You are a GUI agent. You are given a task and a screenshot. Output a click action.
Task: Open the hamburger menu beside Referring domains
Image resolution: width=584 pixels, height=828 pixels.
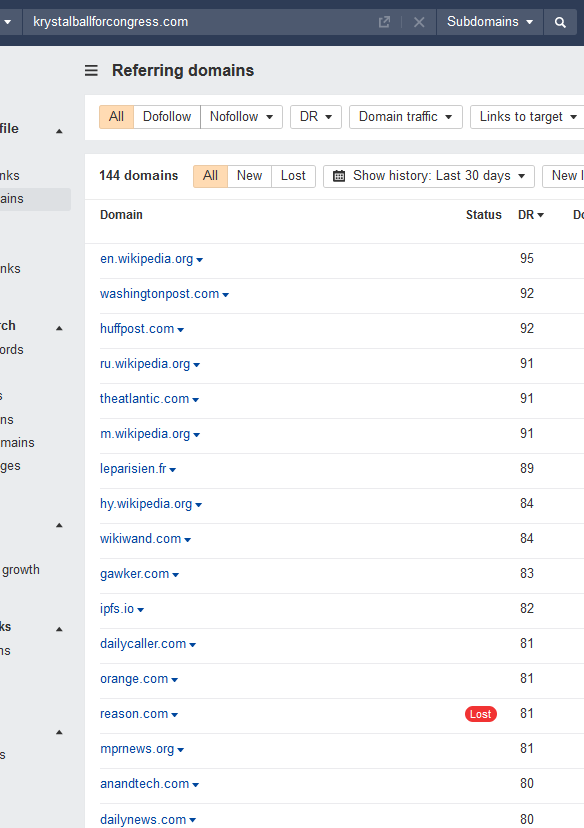(91, 71)
